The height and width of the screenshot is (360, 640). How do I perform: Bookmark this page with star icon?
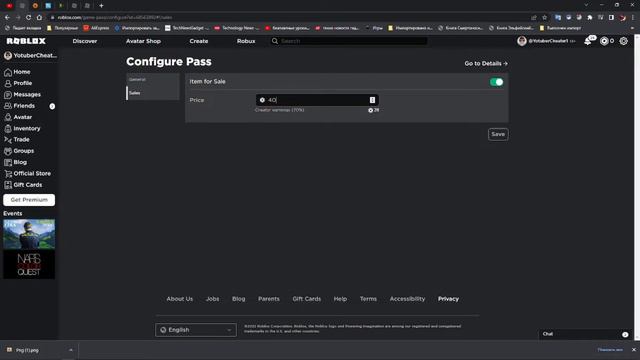[544, 18]
